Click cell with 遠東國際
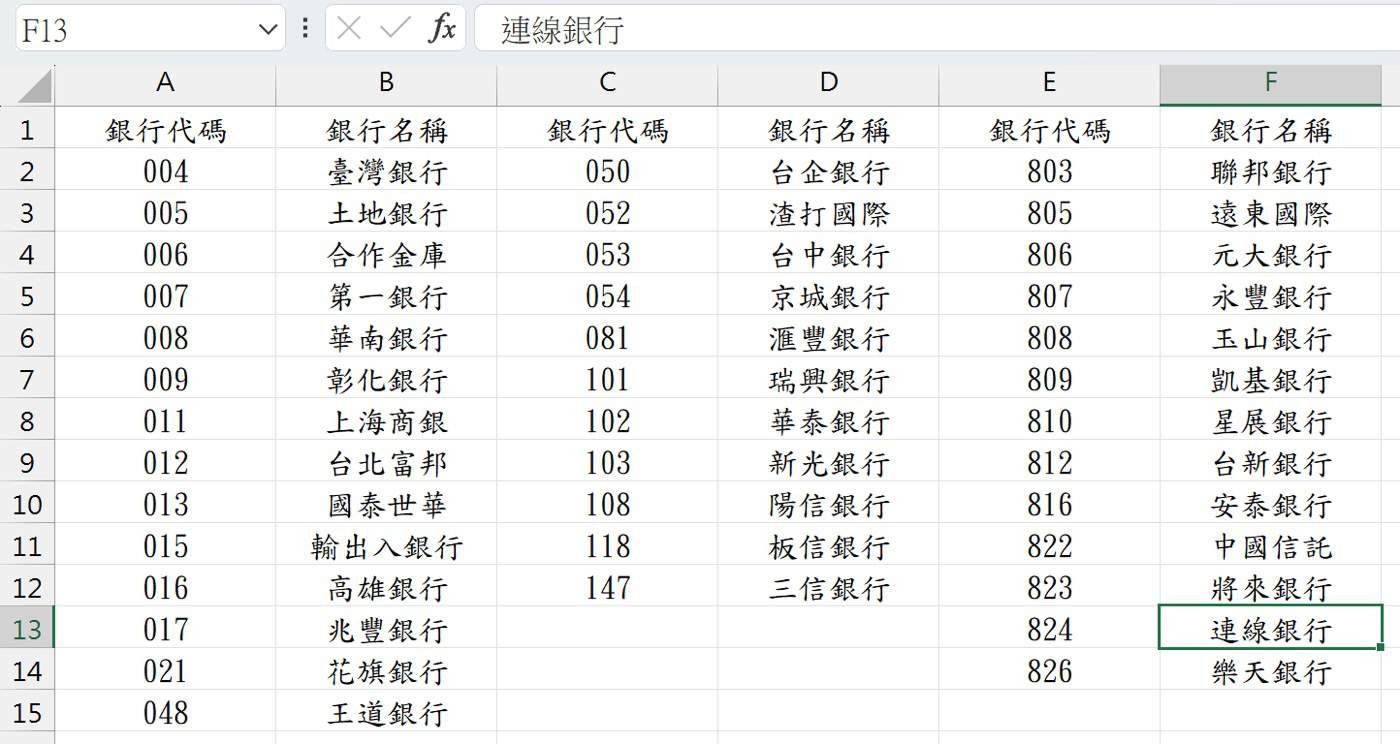The width and height of the screenshot is (1400, 744). coord(1270,213)
